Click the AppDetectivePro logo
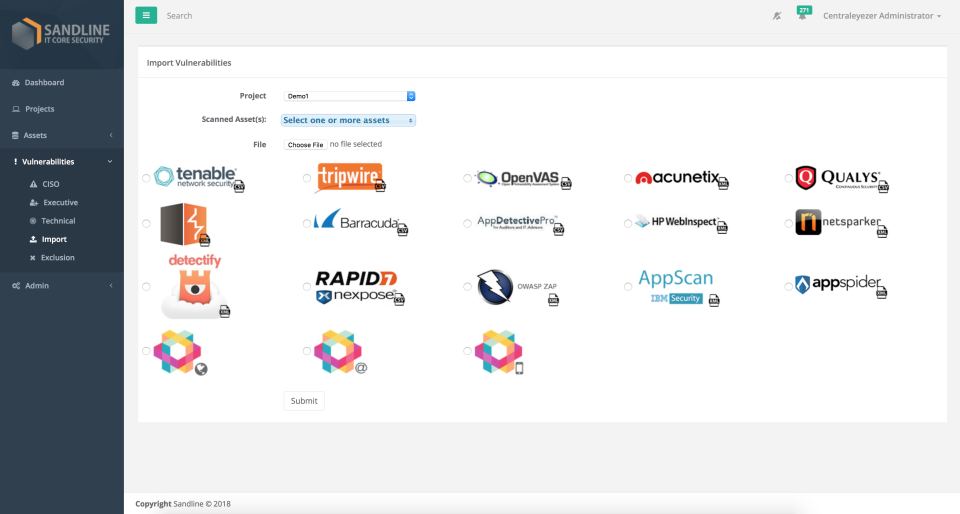Viewport: 960px width, 514px height. click(x=520, y=224)
